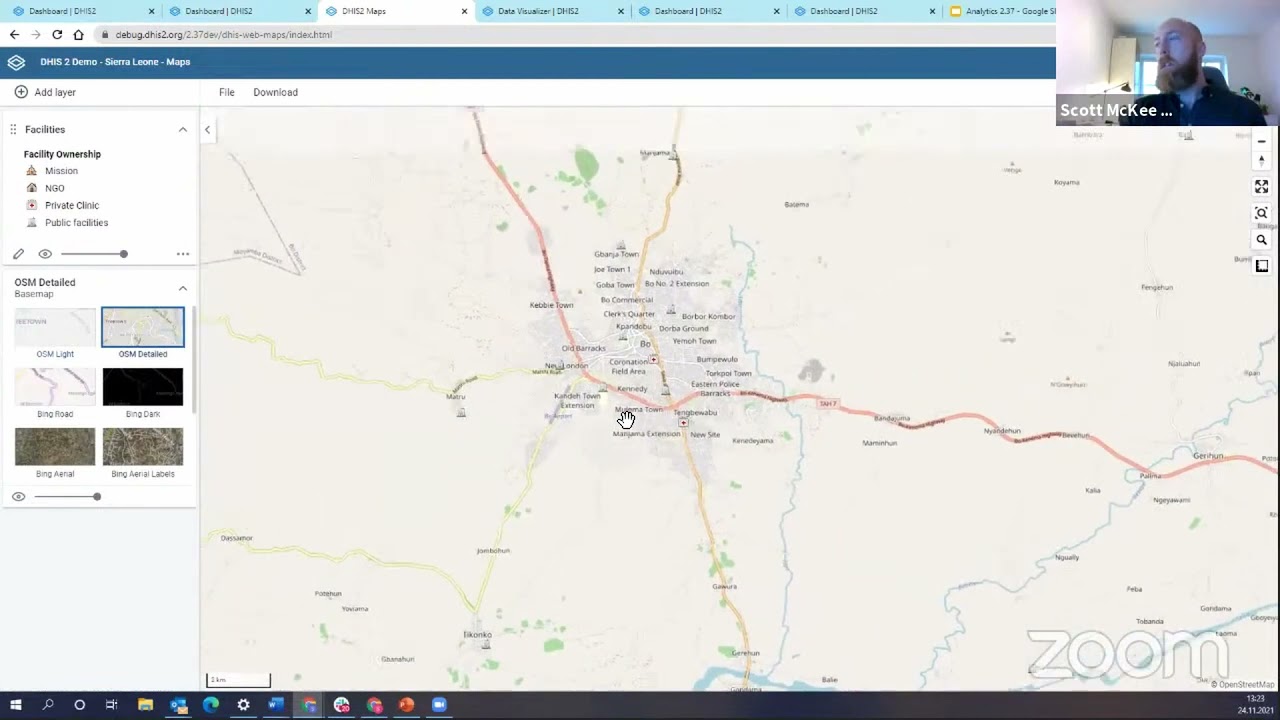This screenshot has height=720, width=1280.
Task: Go back in the browser
Action: pyautogui.click(x=14, y=34)
